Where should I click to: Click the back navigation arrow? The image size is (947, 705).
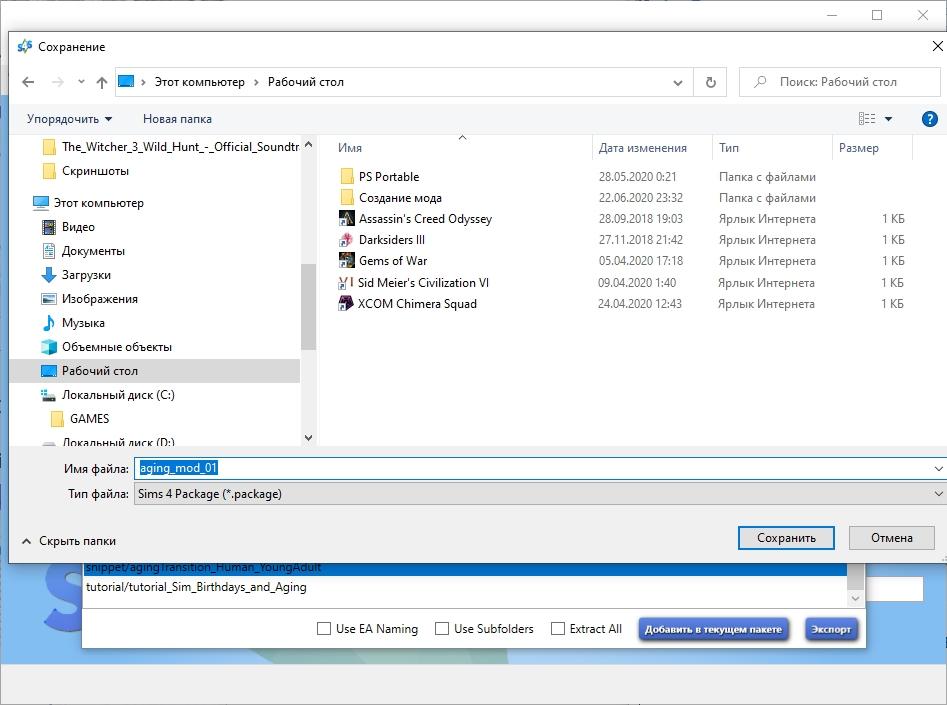pyautogui.click(x=29, y=82)
